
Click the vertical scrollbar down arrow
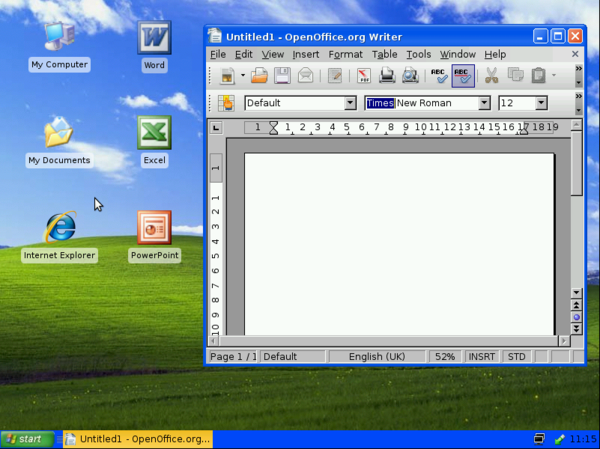click(576, 293)
